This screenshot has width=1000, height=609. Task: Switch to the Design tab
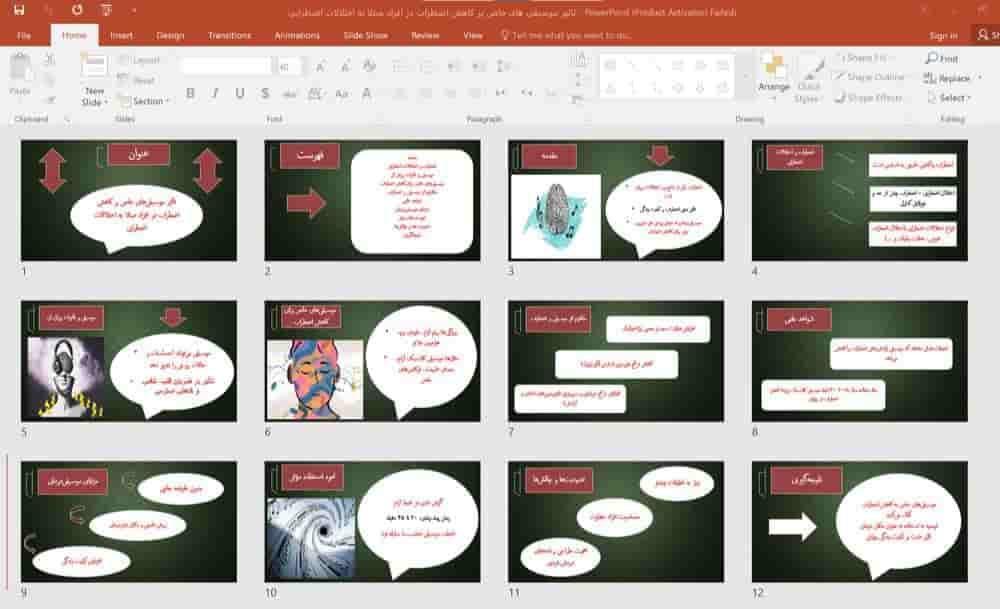point(170,36)
